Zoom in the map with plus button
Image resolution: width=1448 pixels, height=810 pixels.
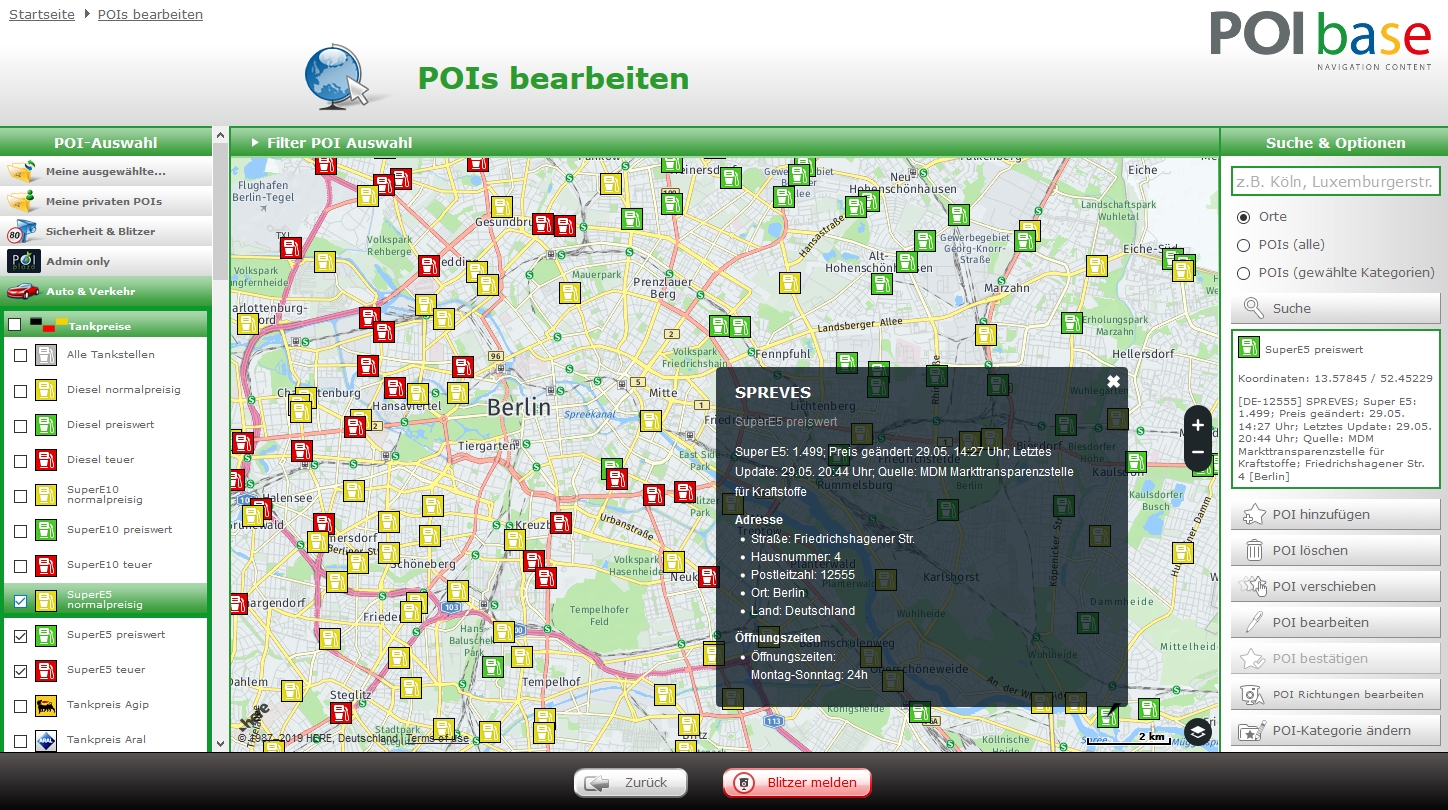[x=1197, y=426]
